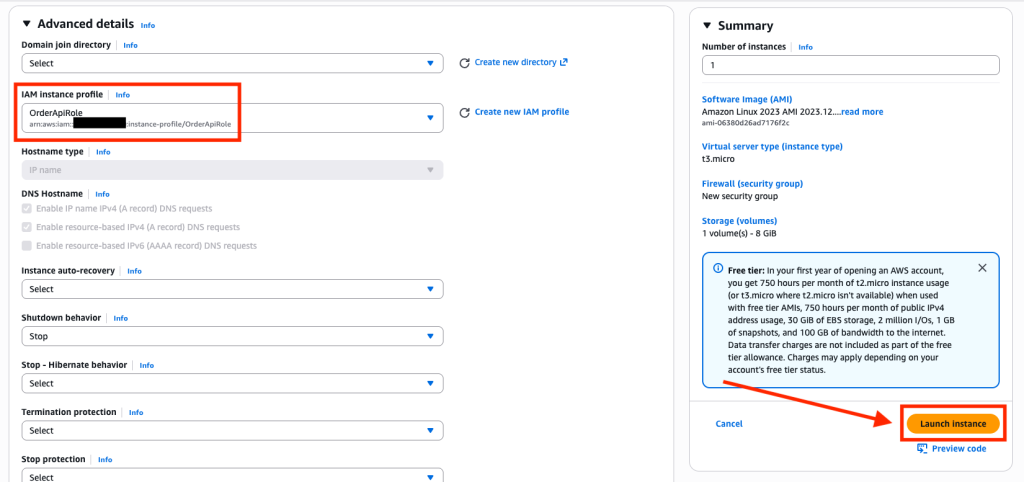Open the Hostname type IP name dropdown

click(x=232, y=170)
